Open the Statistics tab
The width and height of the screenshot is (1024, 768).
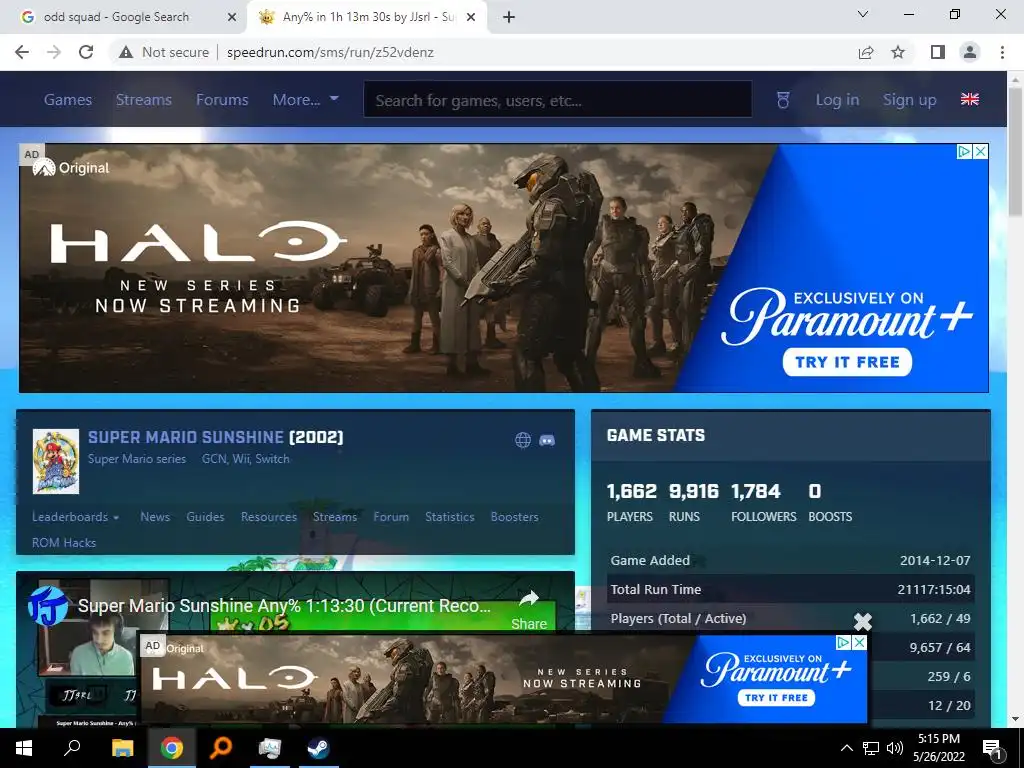(x=450, y=517)
